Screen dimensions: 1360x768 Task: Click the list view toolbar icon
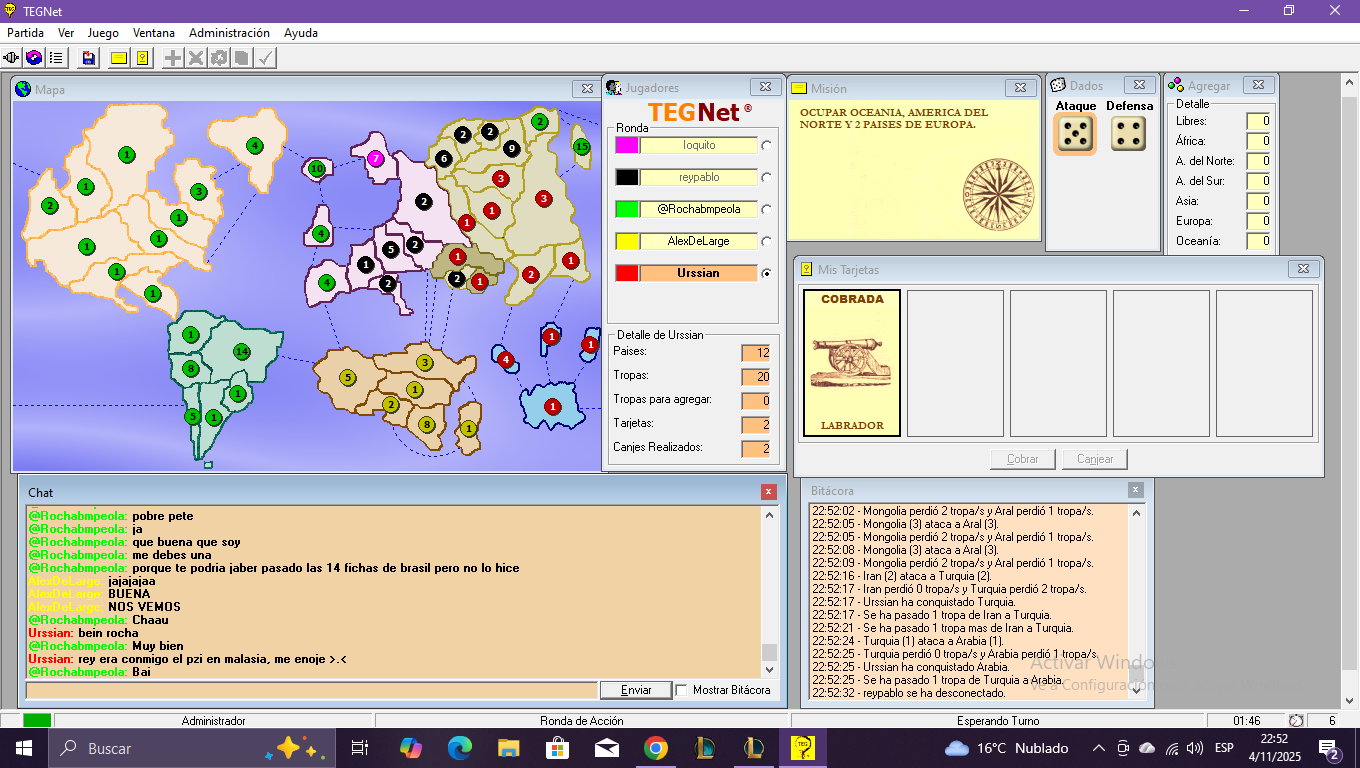coord(56,58)
